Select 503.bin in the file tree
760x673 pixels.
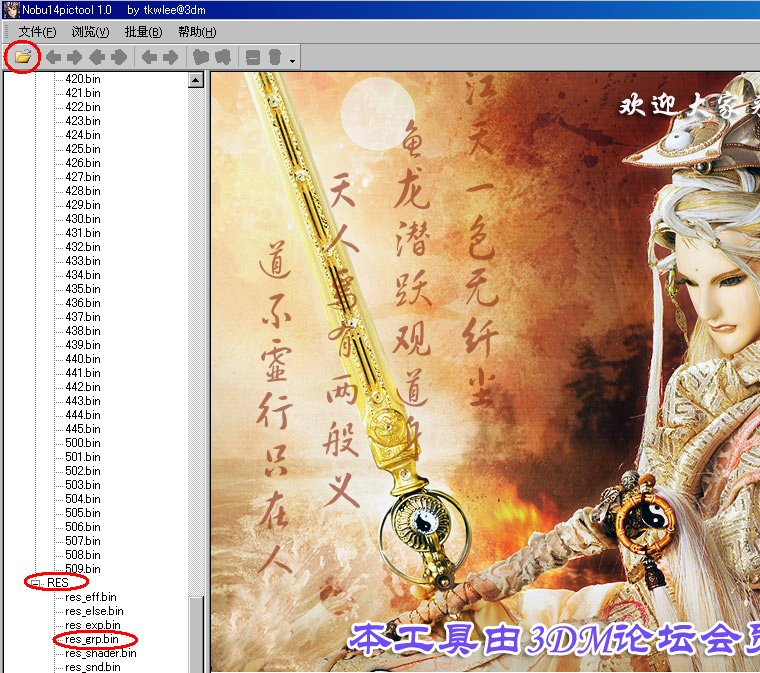pyautogui.click(x=83, y=485)
